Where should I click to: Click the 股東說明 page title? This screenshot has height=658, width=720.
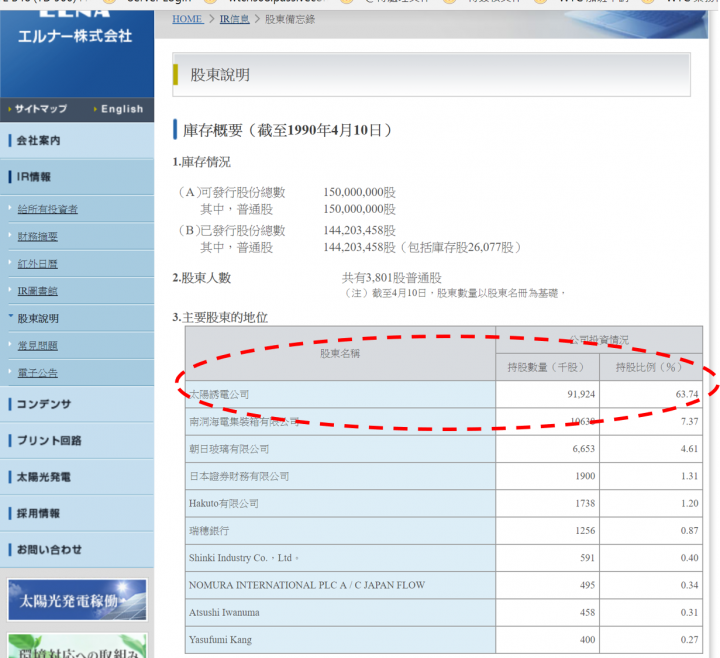(x=220, y=75)
